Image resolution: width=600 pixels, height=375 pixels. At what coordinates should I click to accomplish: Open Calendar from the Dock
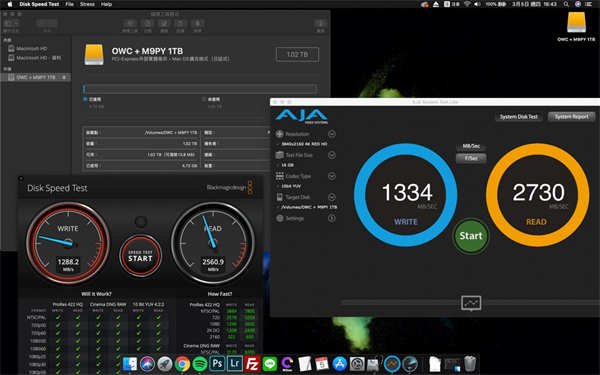[x=322, y=364]
